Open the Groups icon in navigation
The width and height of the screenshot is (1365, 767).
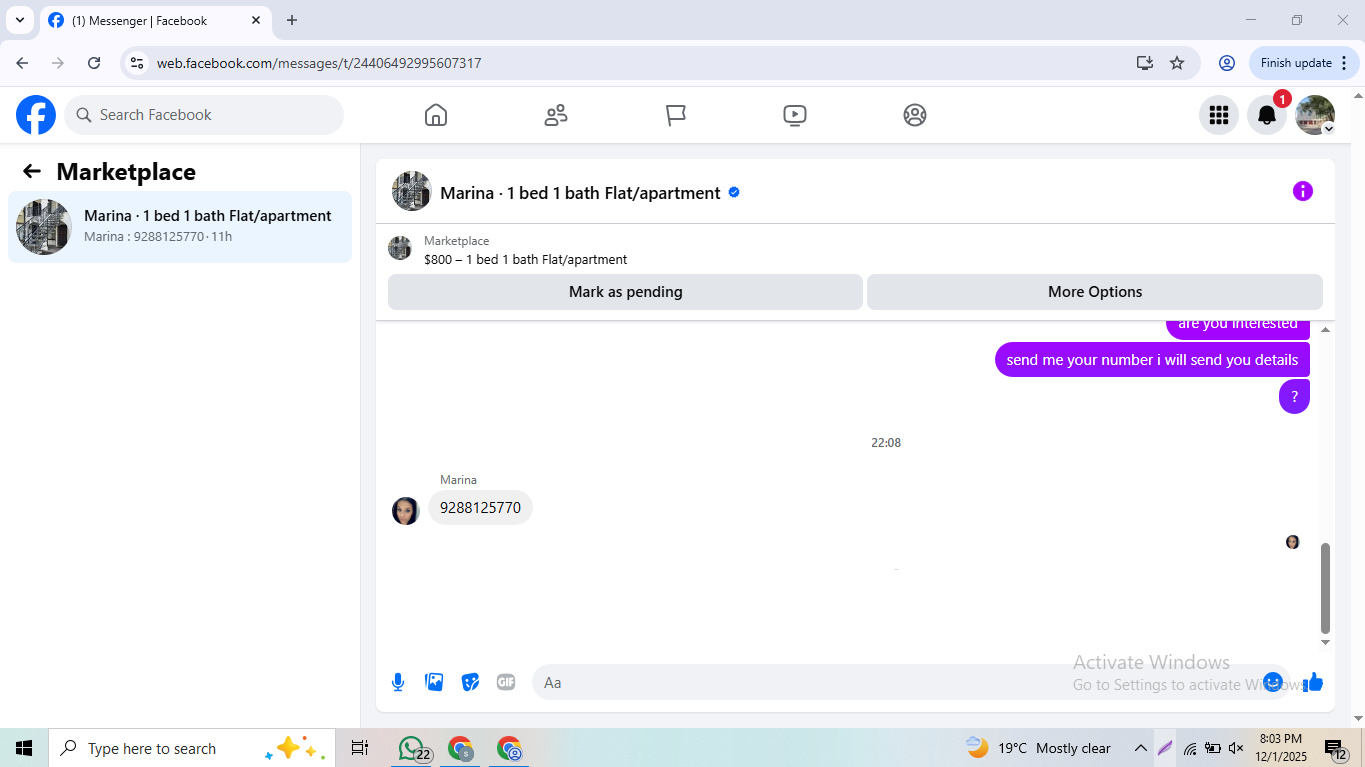pyautogui.click(x=915, y=115)
